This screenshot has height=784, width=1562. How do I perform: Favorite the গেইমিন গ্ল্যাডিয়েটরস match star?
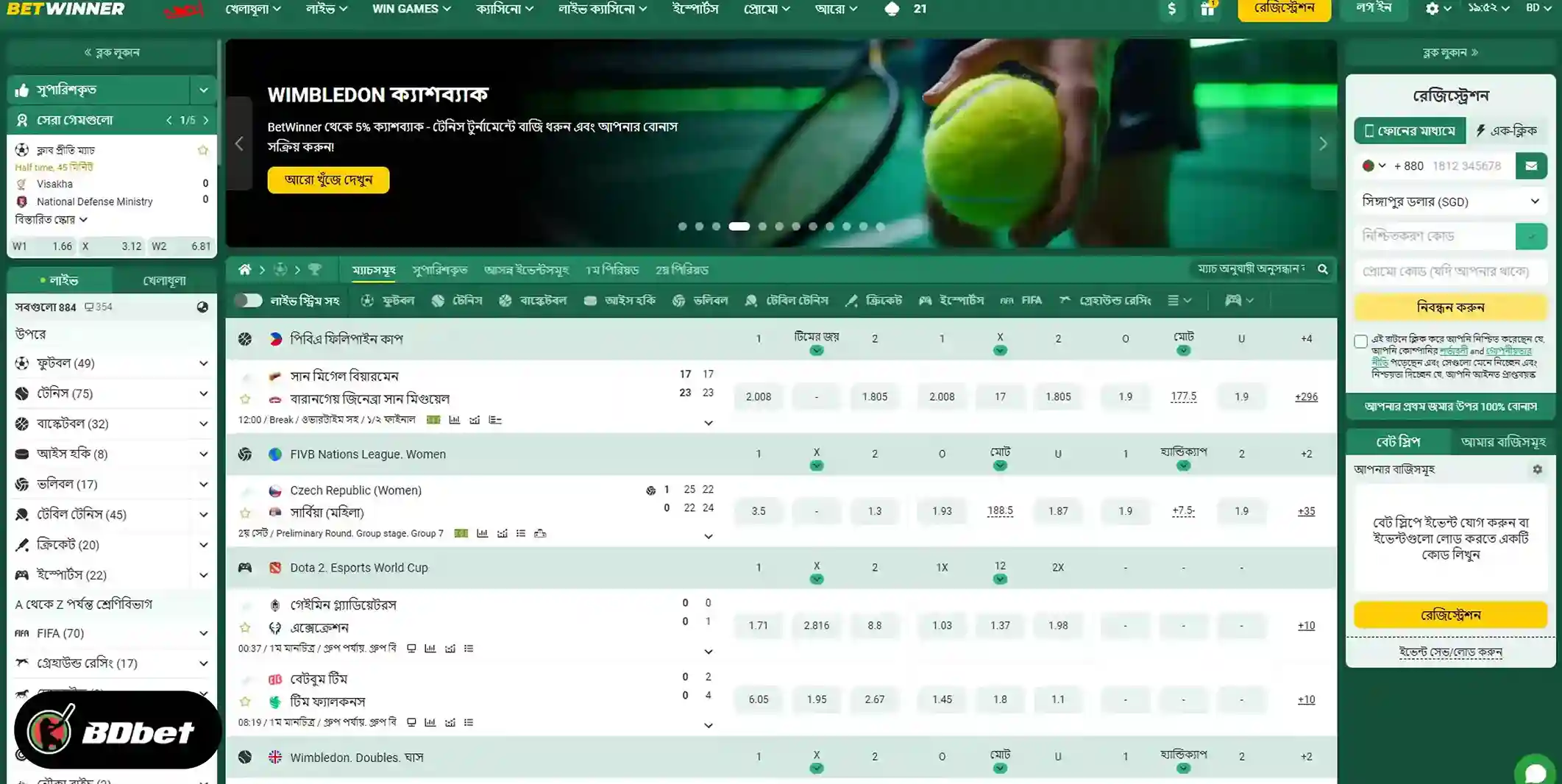[245, 627]
